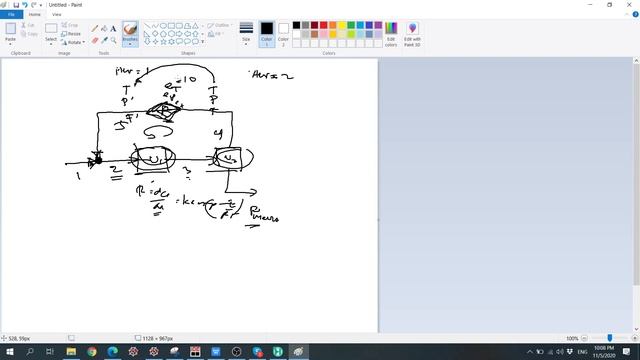Open File Explorer from taskbar
This screenshot has height=360, width=640.
click(71, 351)
